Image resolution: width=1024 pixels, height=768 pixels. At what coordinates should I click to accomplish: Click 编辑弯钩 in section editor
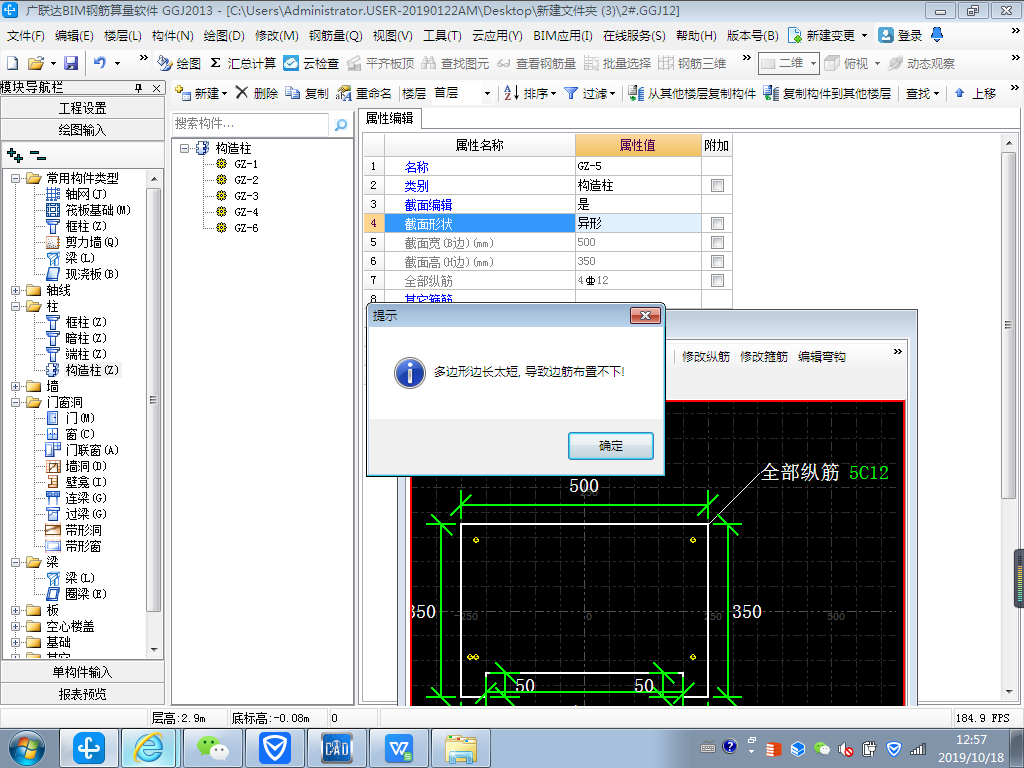point(822,357)
